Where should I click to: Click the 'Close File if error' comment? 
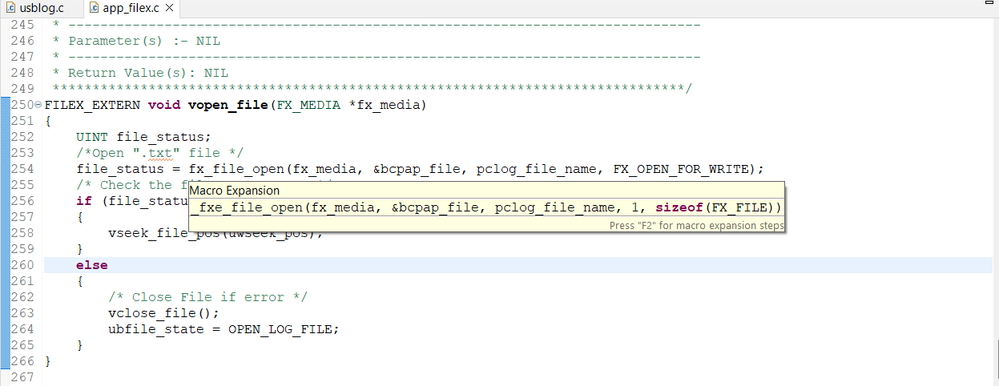(208, 297)
